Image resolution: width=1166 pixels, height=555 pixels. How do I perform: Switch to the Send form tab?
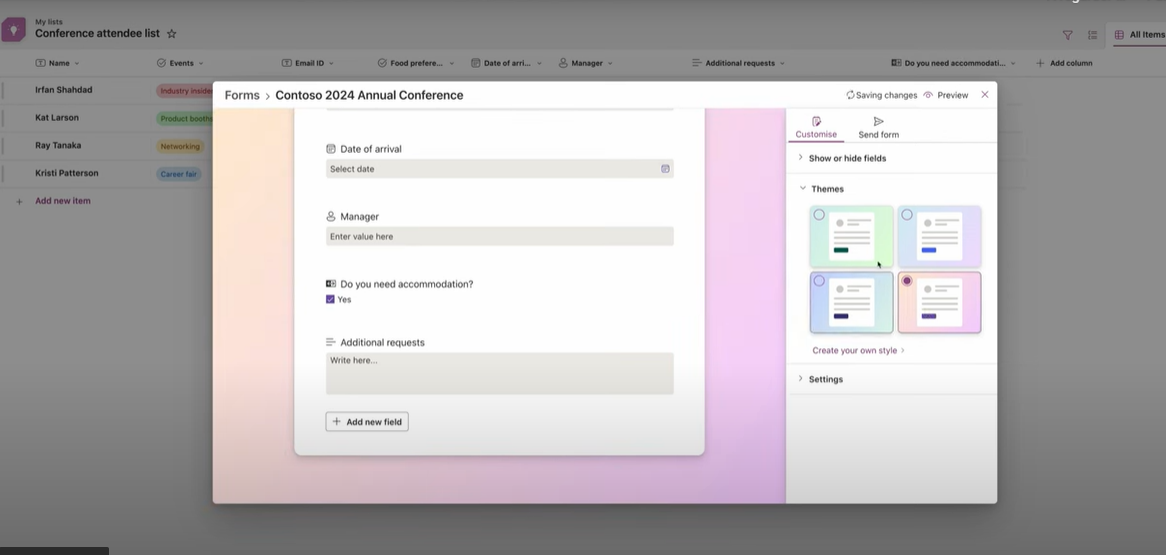[878, 128]
